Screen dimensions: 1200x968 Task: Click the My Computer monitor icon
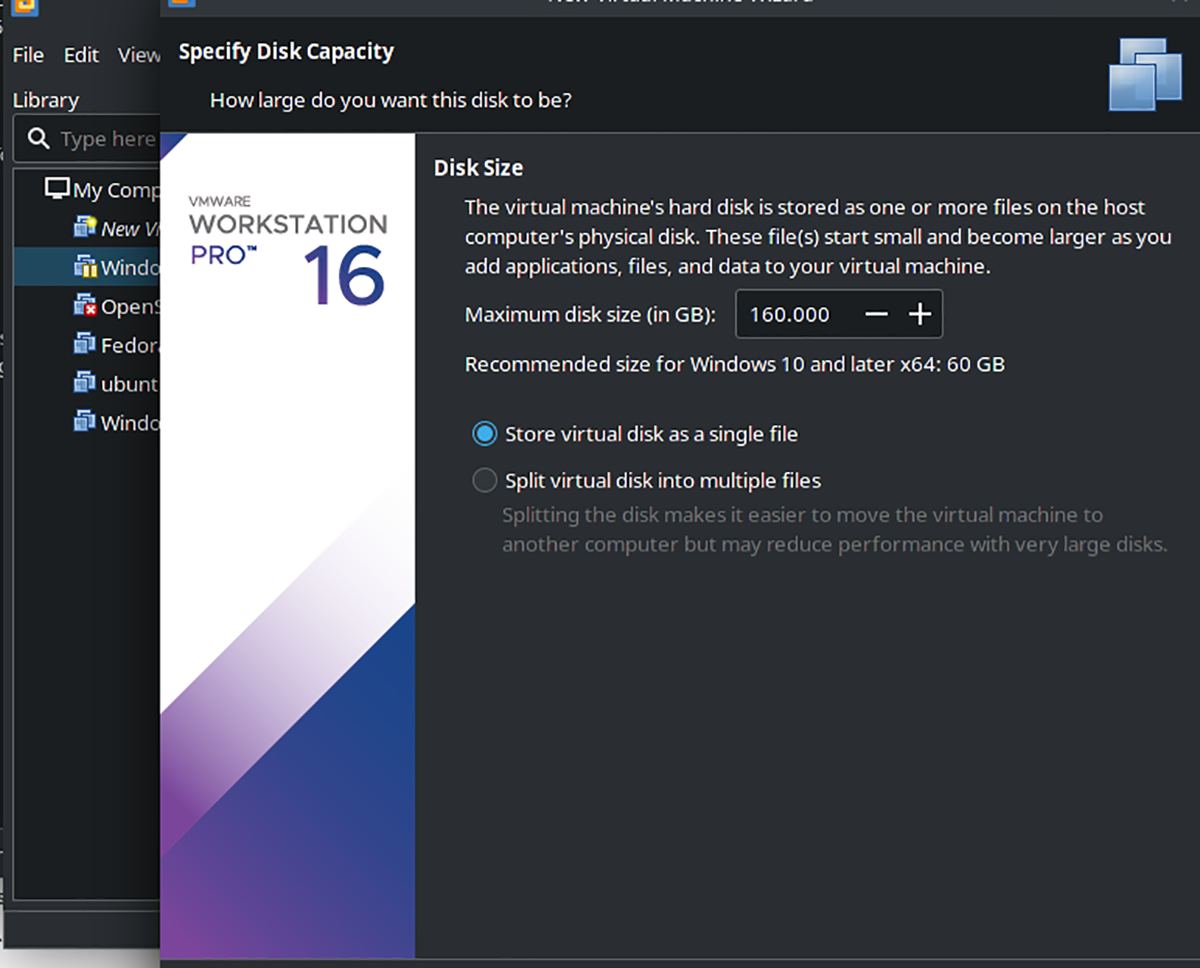pos(57,189)
